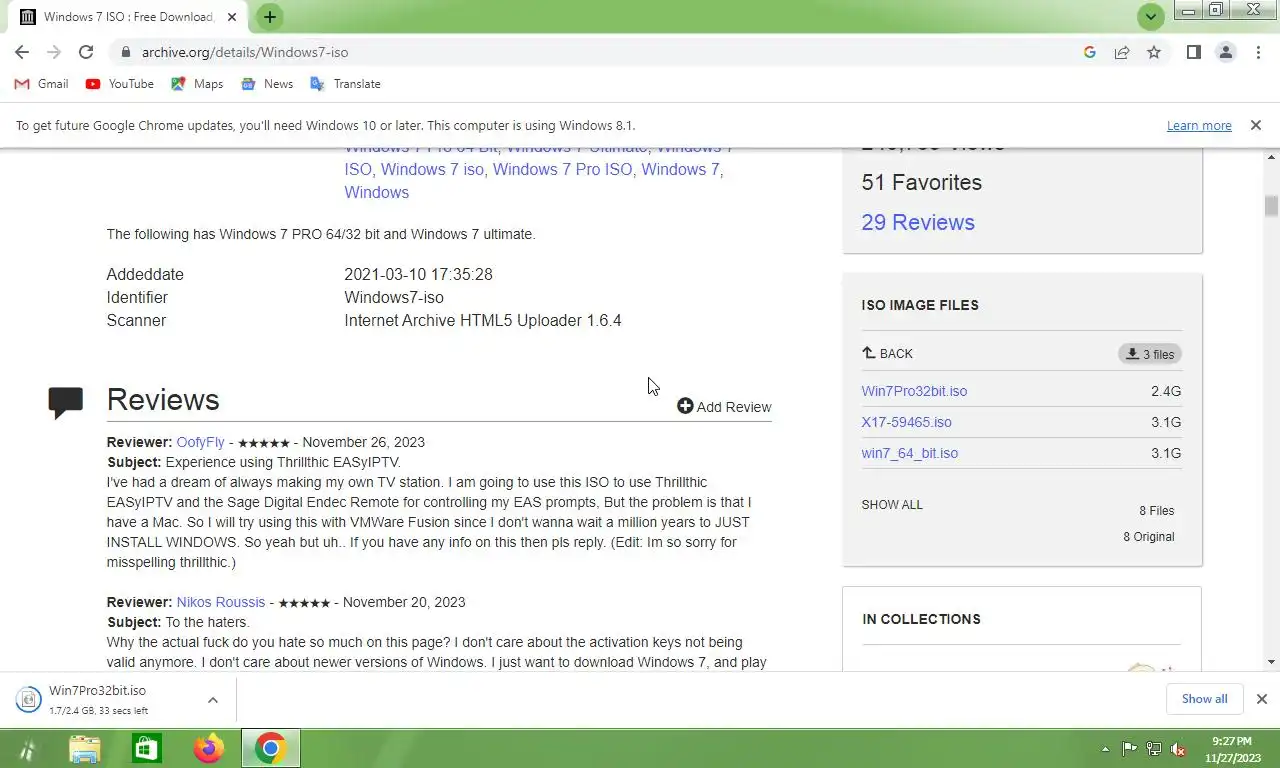Click the page vertical scrollbar thumb
Image resolution: width=1280 pixels, height=768 pixels.
tap(1272, 205)
